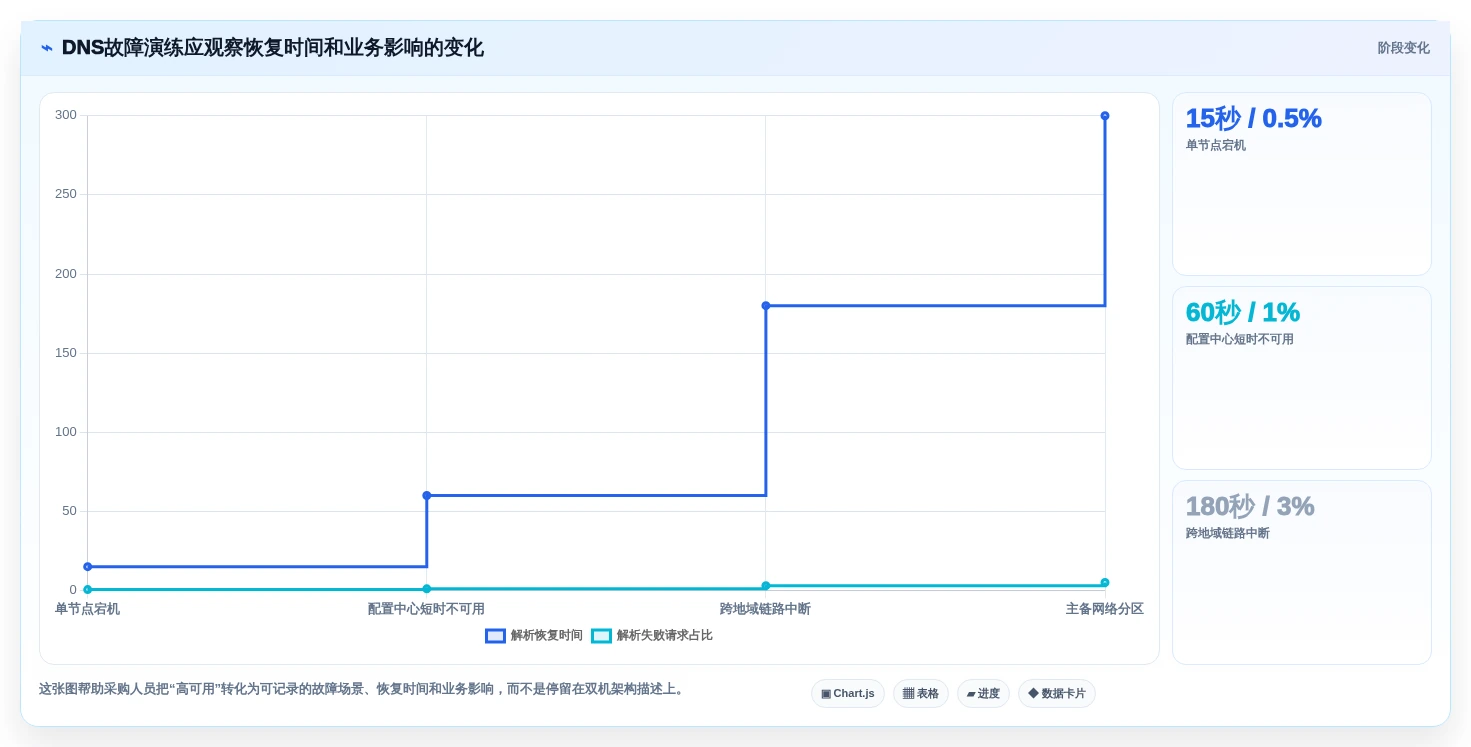Click the 阶段变化 label in the header
1471x747 pixels.
click(1403, 48)
